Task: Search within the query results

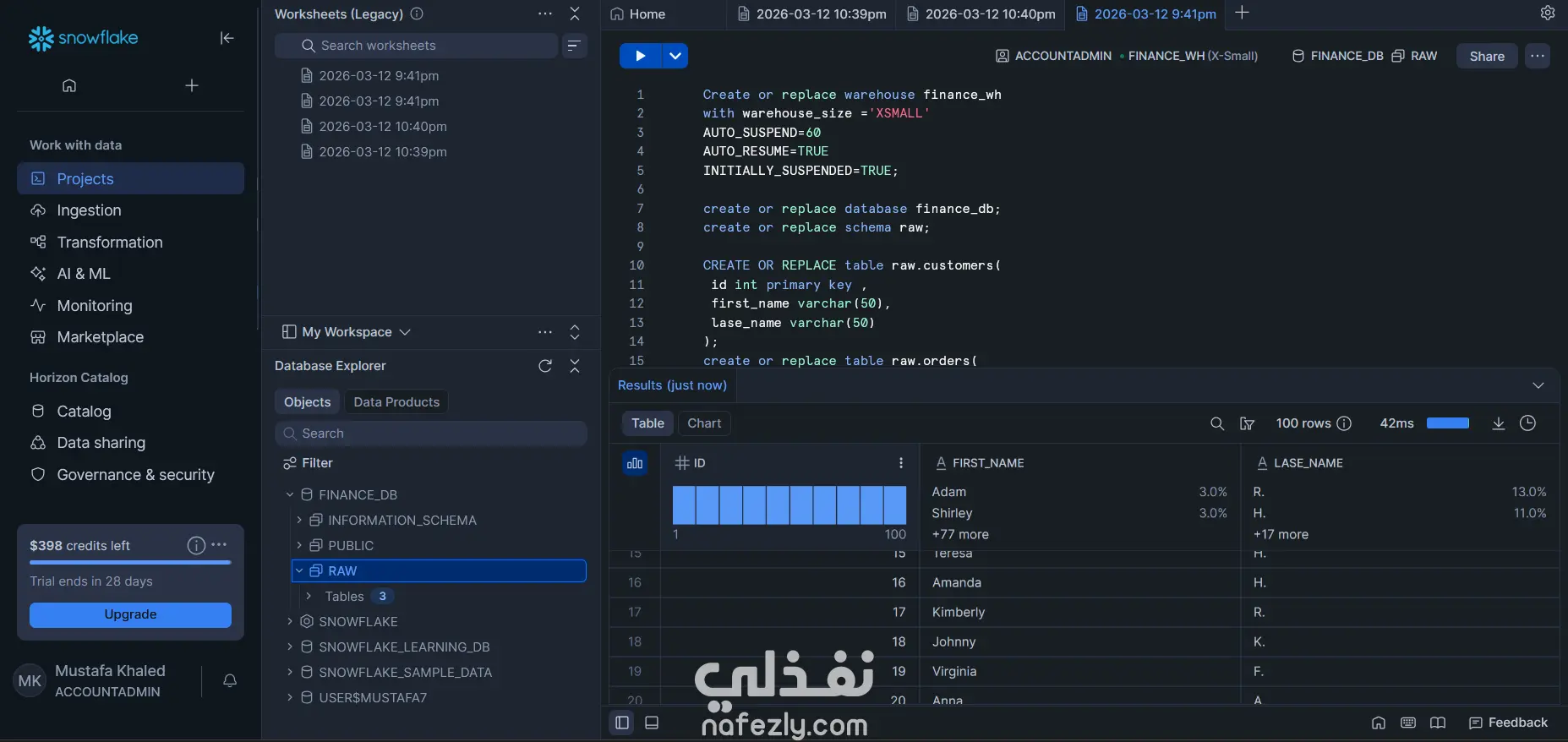Action: (x=1217, y=423)
